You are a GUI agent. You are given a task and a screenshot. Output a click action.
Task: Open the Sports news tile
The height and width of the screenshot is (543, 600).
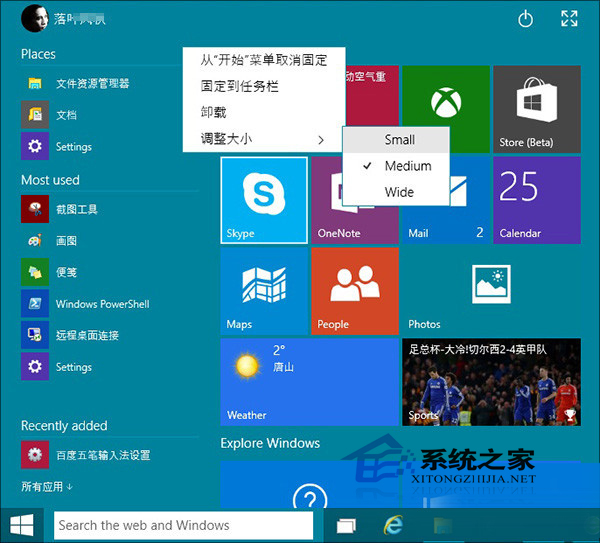click(x=492, y=382)
